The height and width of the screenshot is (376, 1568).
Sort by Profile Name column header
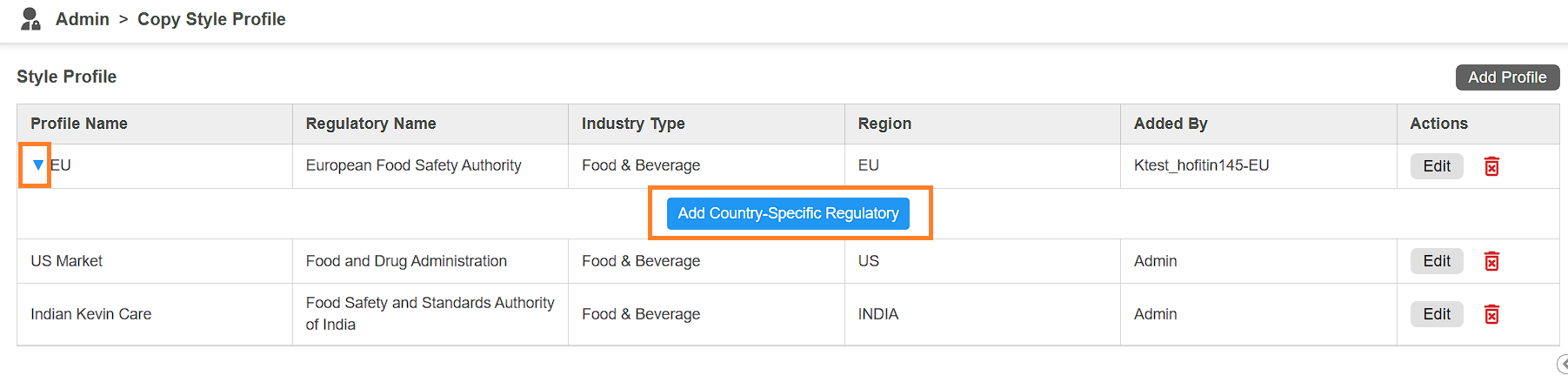tap(79, 124)
